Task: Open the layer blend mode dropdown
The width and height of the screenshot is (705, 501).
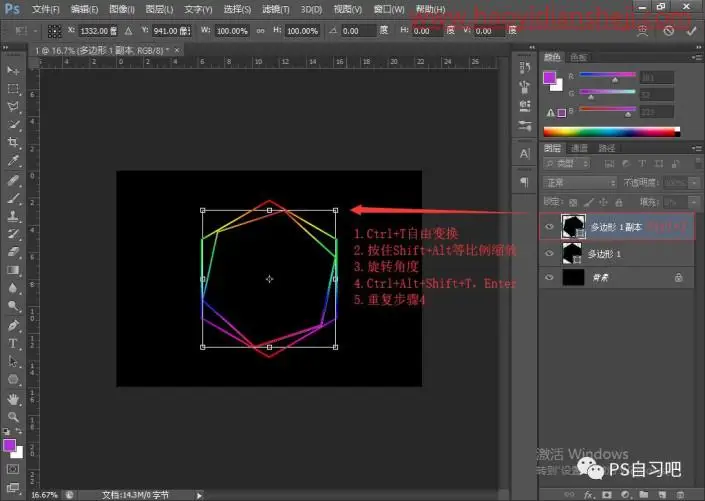Action: 580,183
